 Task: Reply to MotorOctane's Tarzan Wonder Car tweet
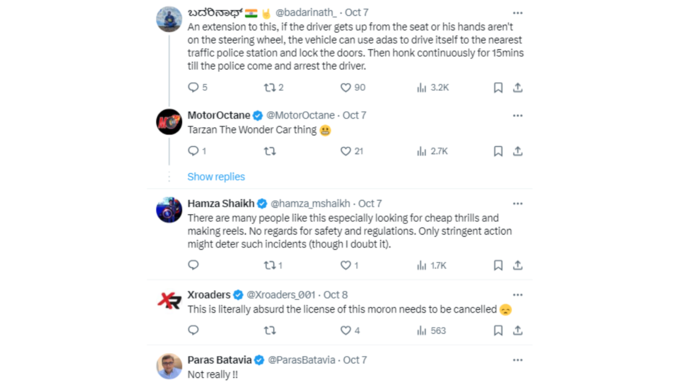(197, 151)
